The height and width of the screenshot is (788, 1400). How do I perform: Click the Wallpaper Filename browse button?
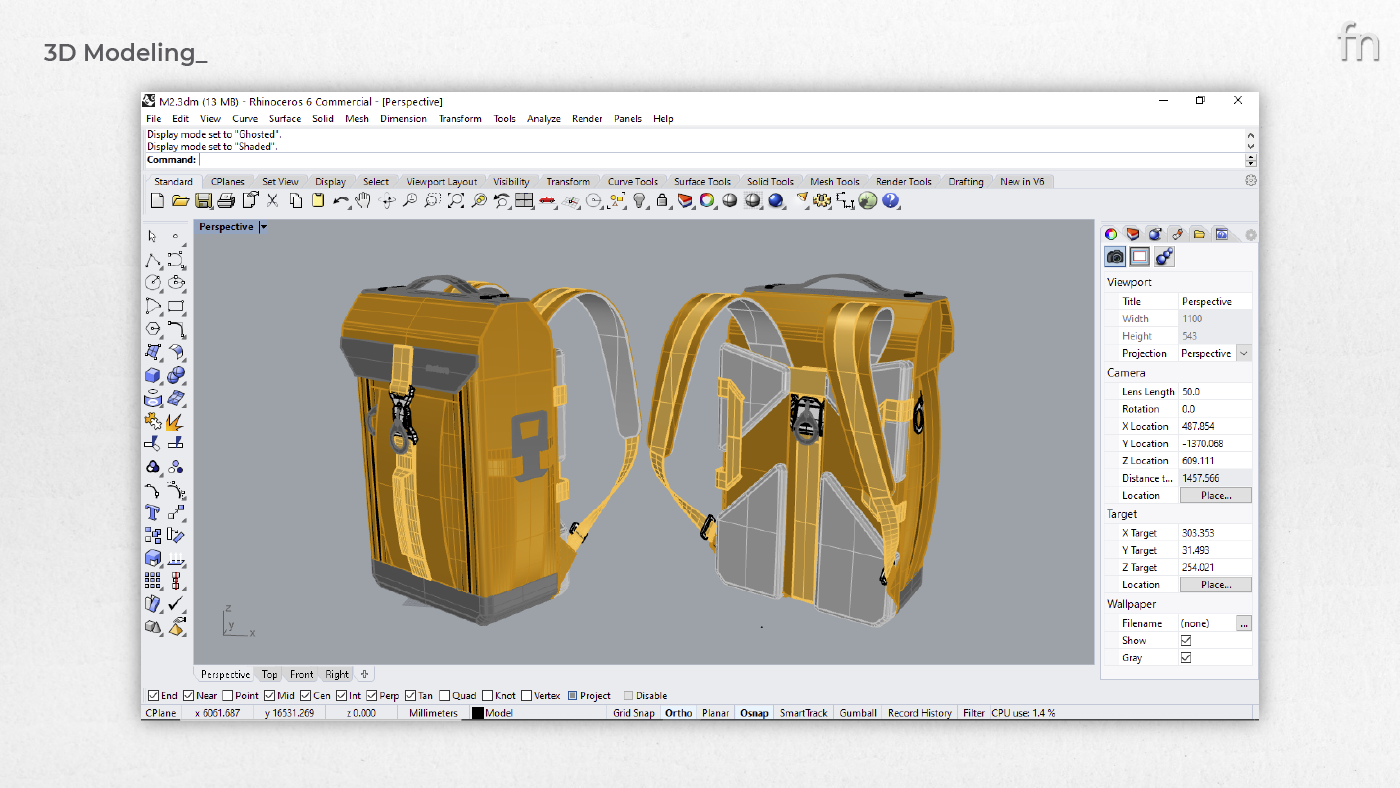click(1243, 623)
